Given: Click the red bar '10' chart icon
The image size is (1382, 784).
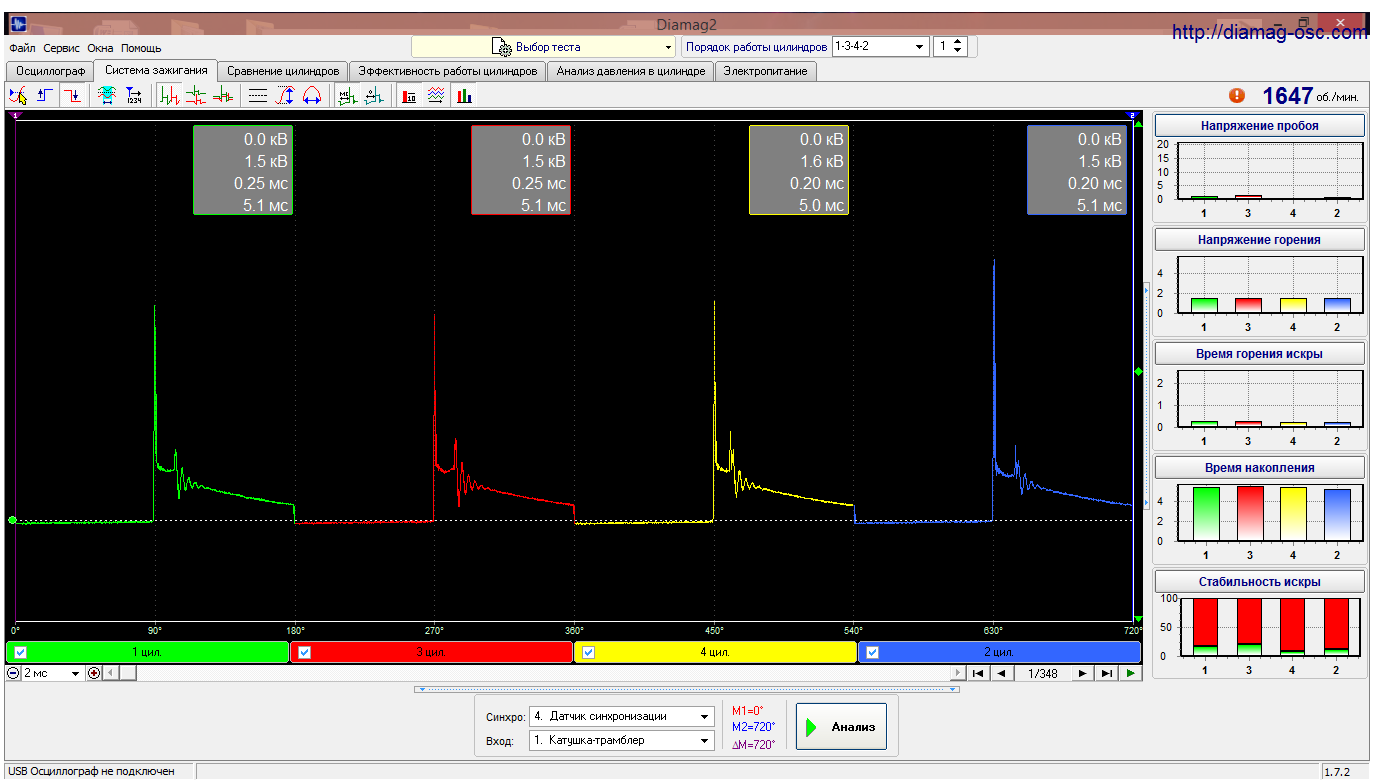Looking at the screenshot, I should tap(409, 96).
